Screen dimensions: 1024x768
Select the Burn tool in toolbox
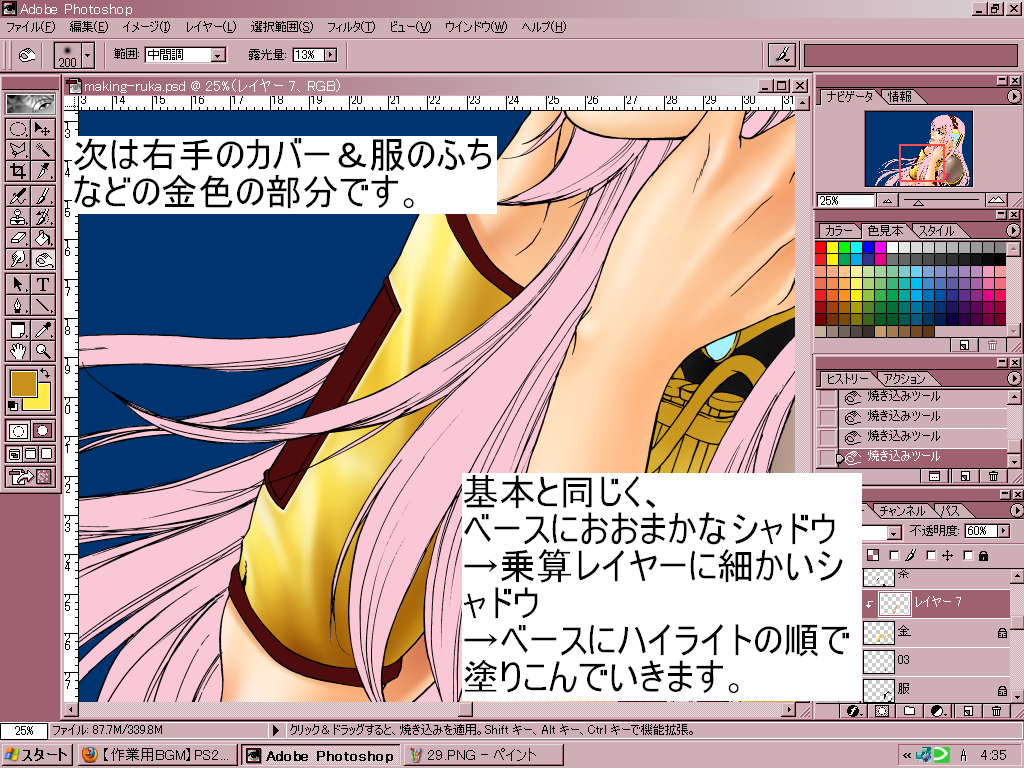(x=43, y=259)
